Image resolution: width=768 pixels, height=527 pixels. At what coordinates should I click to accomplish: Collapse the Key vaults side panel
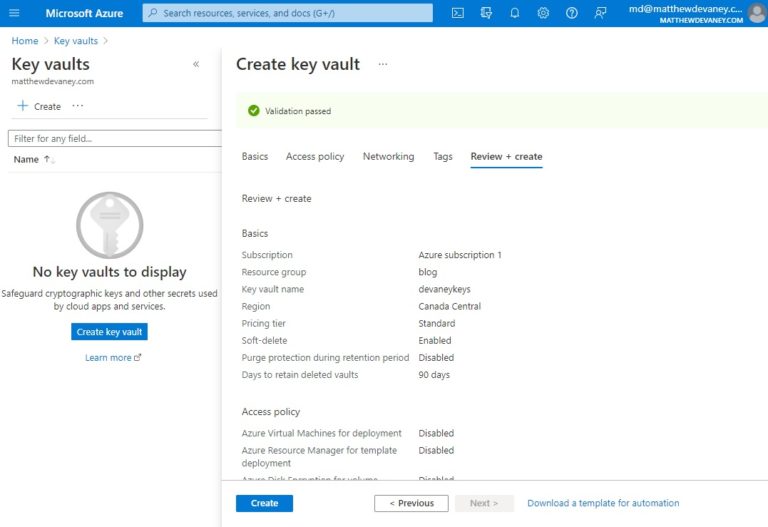[196, 64]
